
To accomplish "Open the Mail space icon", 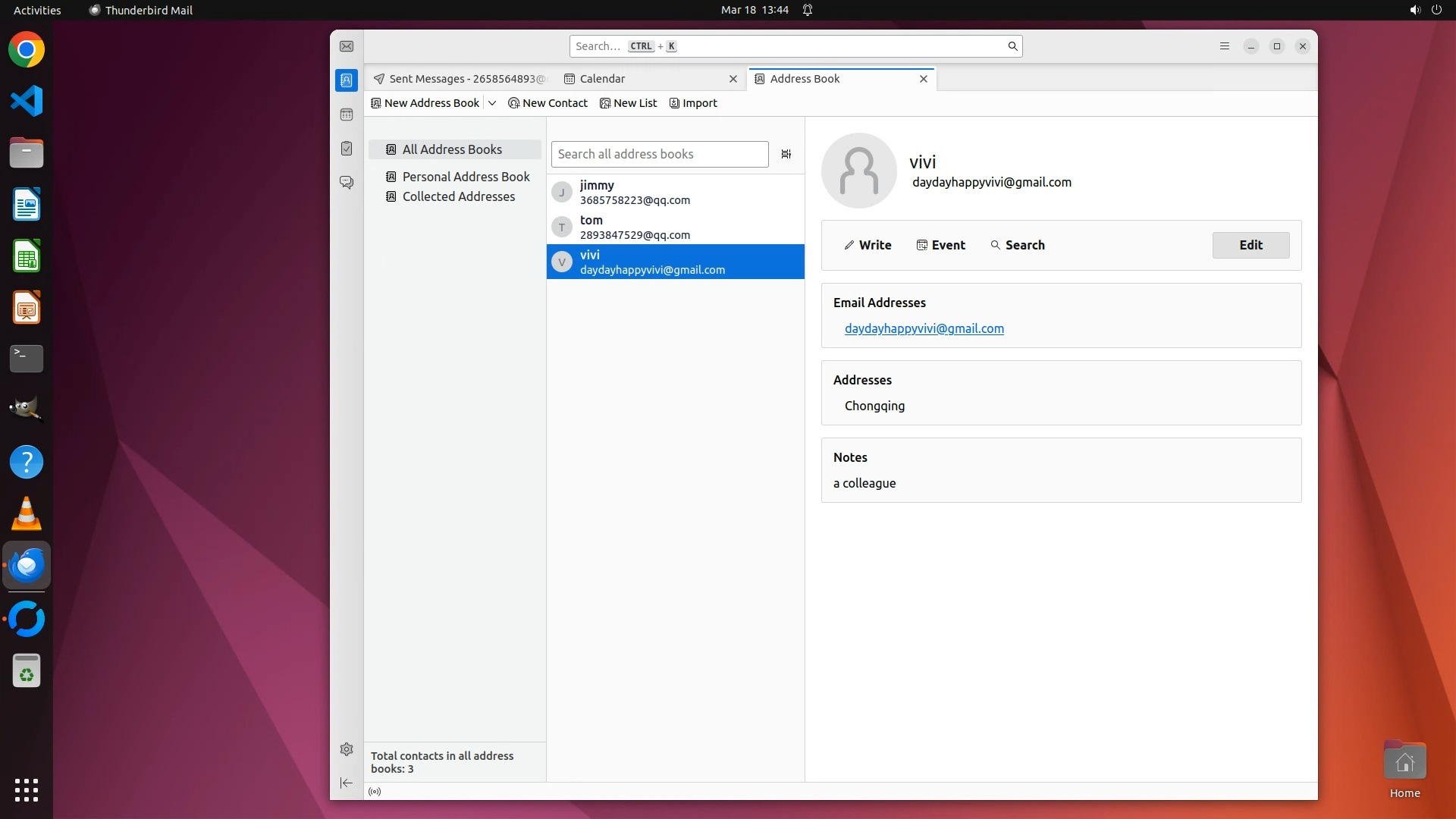I will coord(347,46).
